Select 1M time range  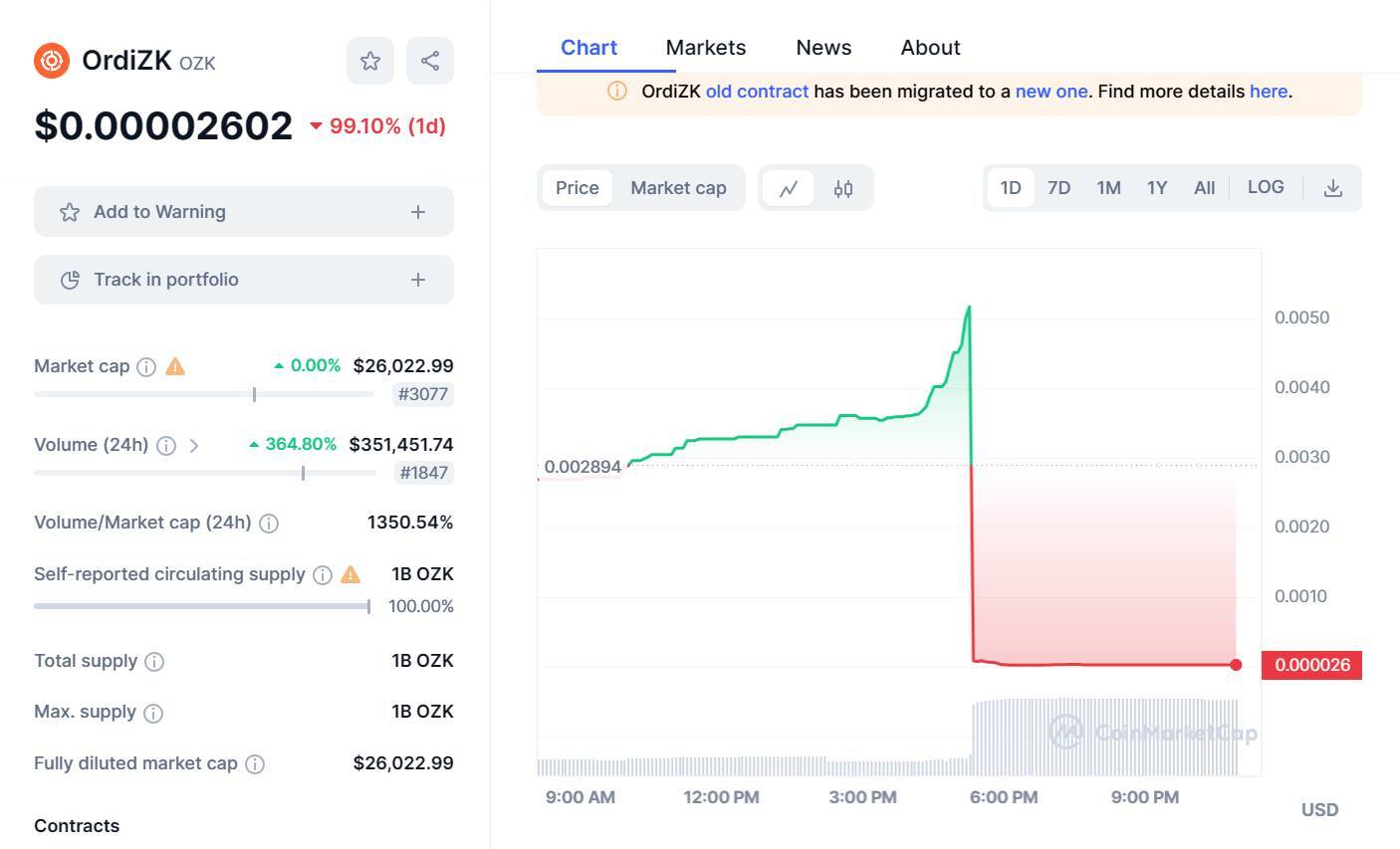[1108, 188]
